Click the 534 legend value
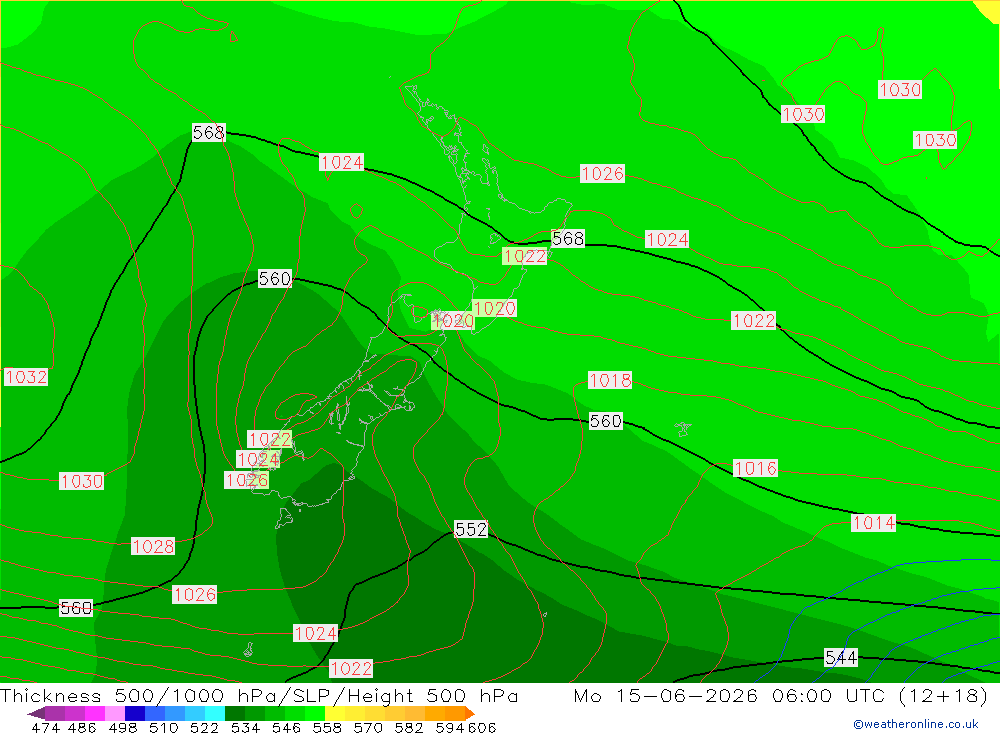The image size is (1000, 733). click(x=245, y=728)
